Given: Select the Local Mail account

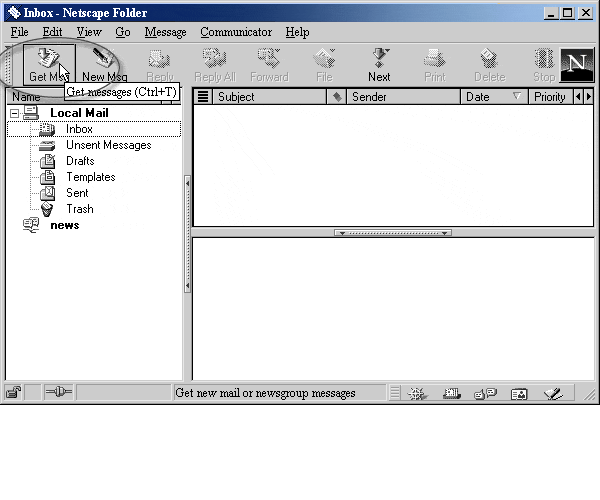Looking at the screenshot, I should pos(79,113).
